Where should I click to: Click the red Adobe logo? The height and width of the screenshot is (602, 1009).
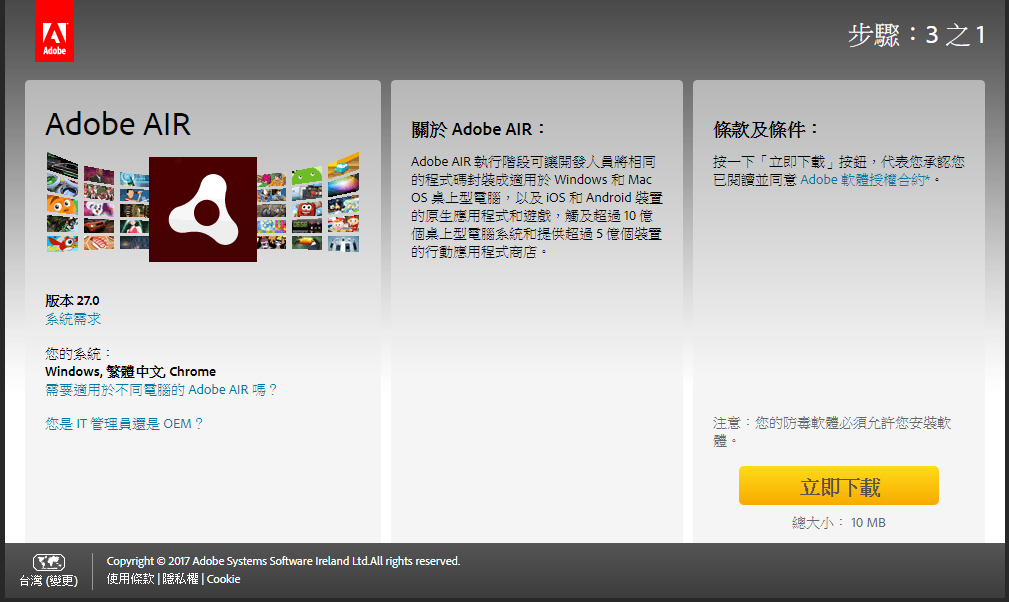[x=54, y=31]
